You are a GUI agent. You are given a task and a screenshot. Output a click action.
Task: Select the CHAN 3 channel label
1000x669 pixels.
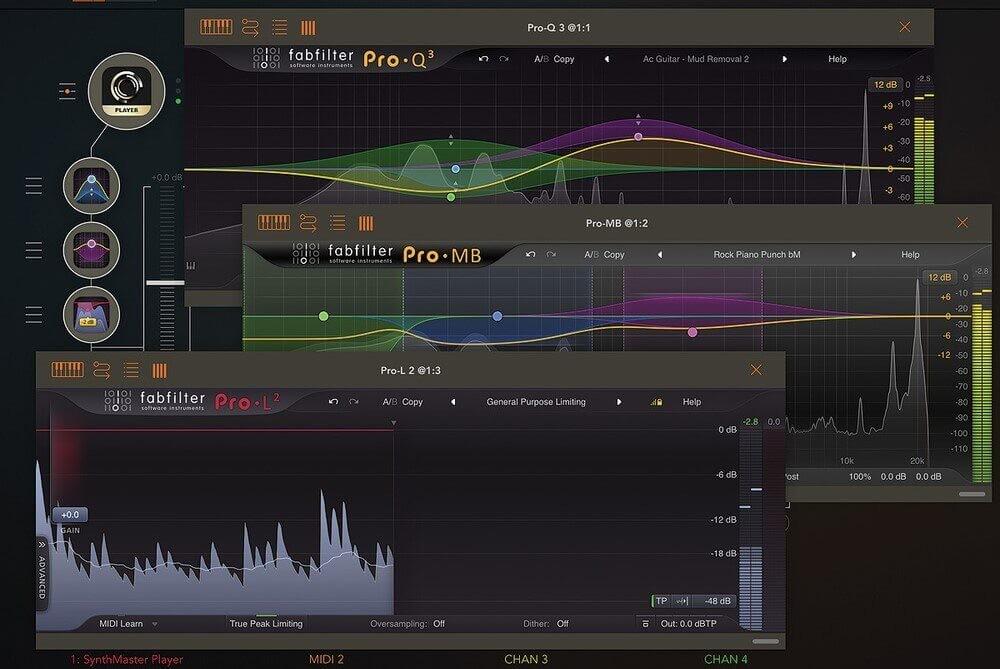tap(526, 659)
